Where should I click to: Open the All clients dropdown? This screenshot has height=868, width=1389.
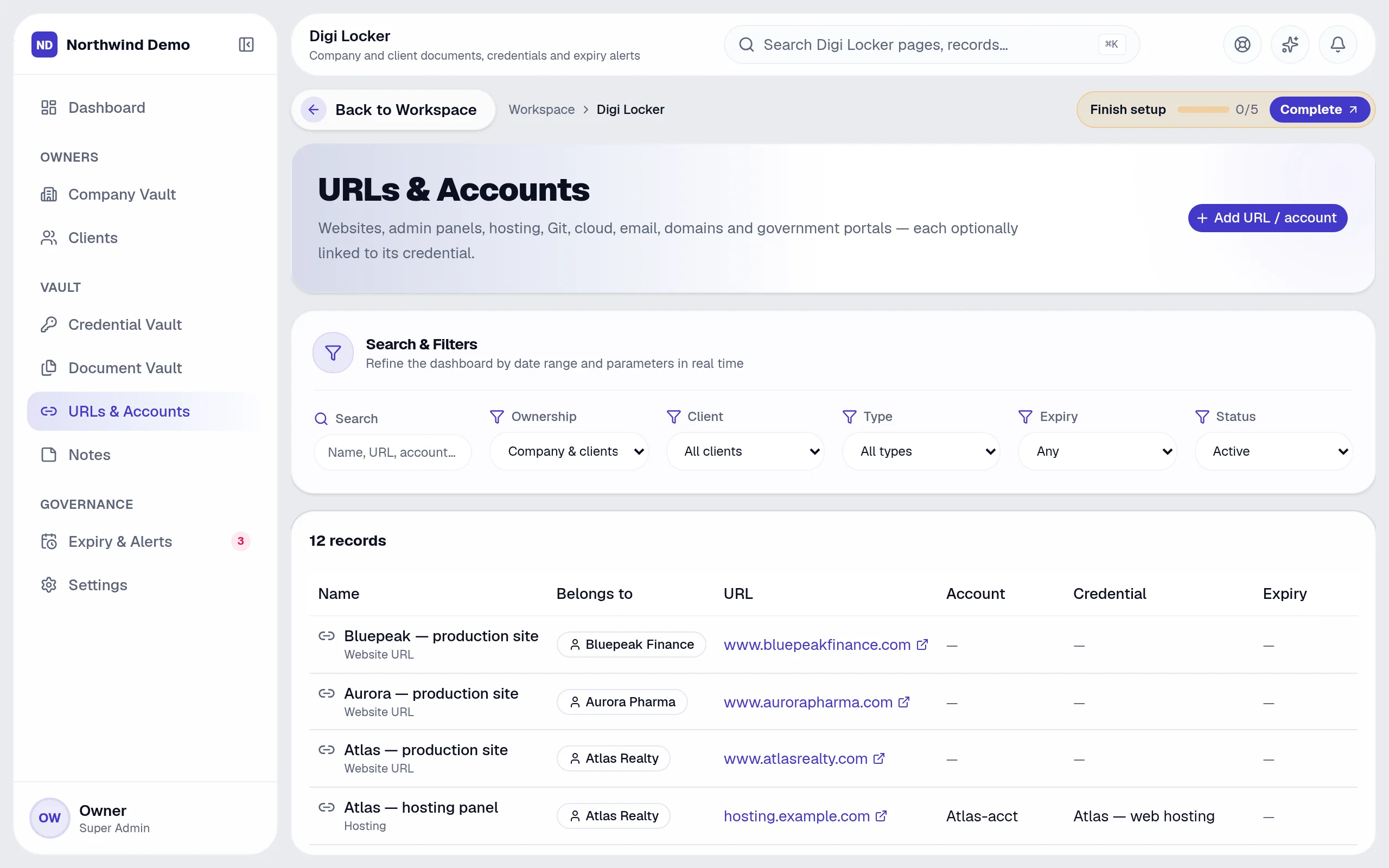point(745,451)
